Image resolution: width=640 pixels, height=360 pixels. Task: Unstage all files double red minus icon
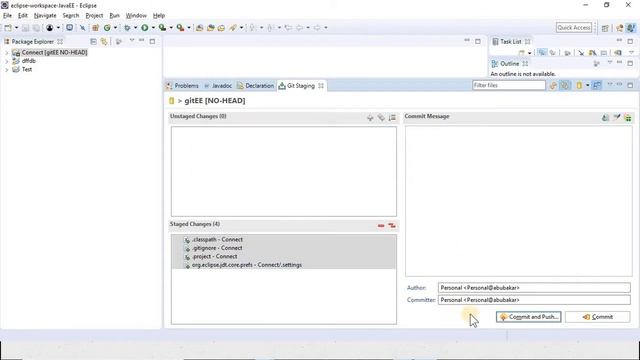[392, 225]
